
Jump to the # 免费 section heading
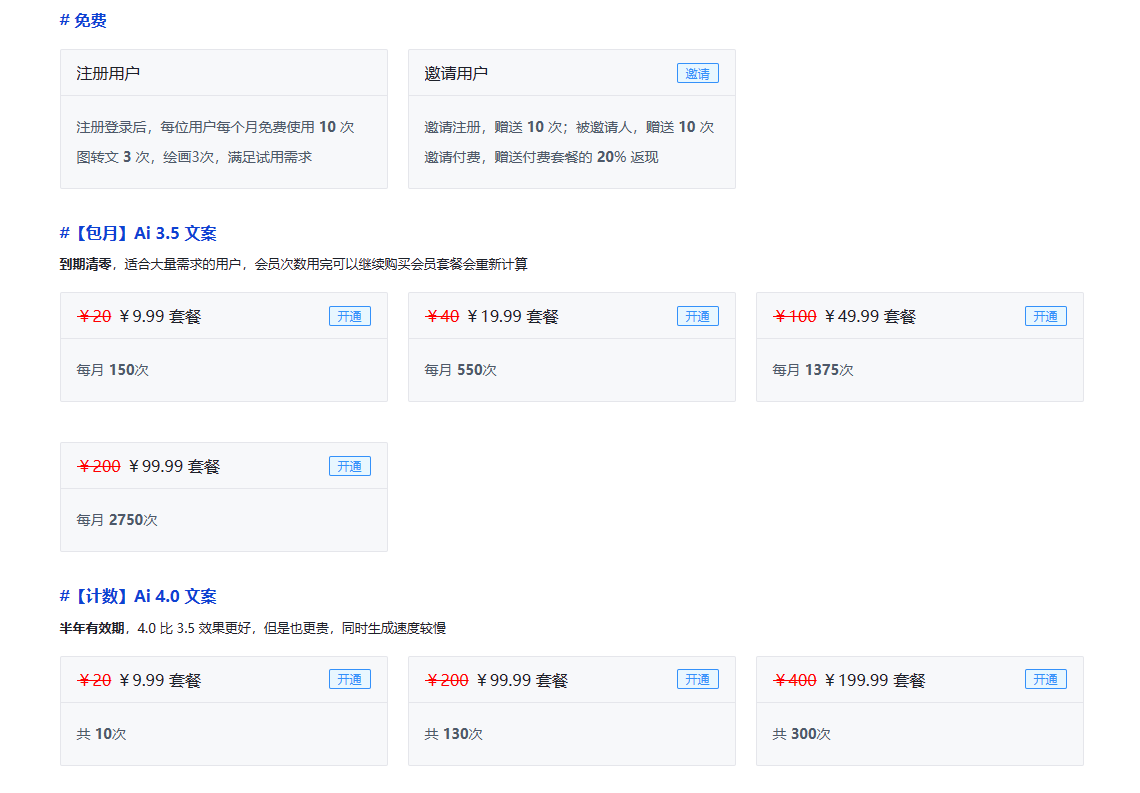[83, 20]
